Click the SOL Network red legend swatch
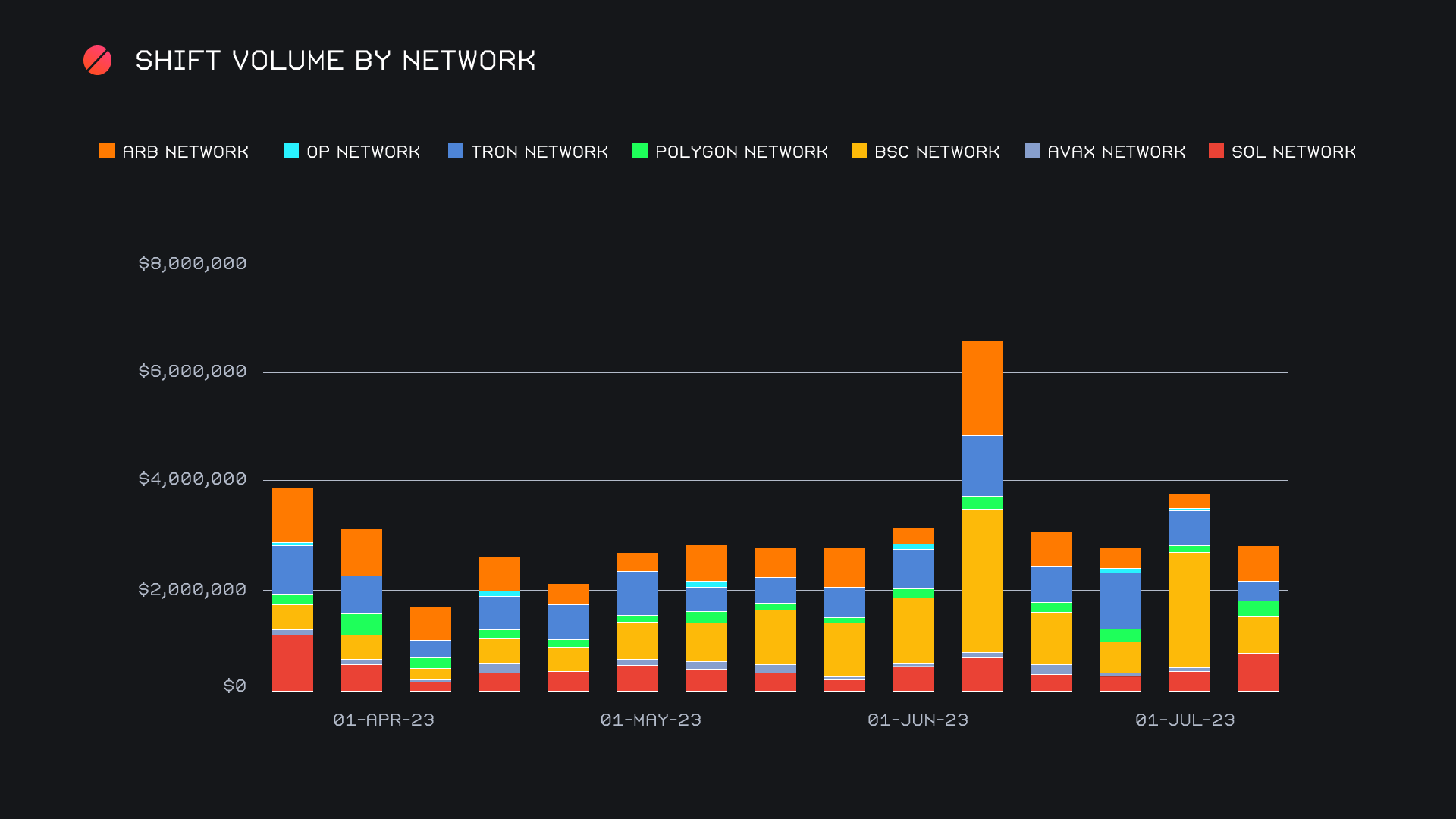The width and height of the screenshot is (1456, 819). (x=1216, y=151)
